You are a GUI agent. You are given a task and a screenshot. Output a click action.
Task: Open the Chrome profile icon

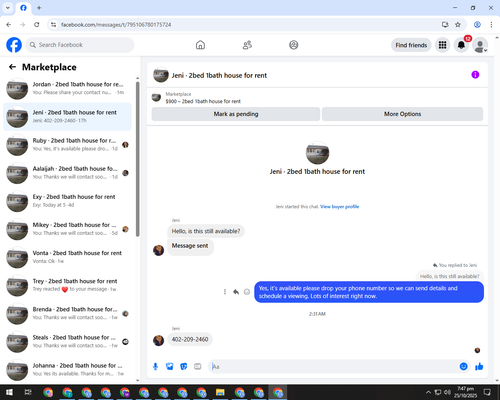pyautogui.click(x=477, y=25)
